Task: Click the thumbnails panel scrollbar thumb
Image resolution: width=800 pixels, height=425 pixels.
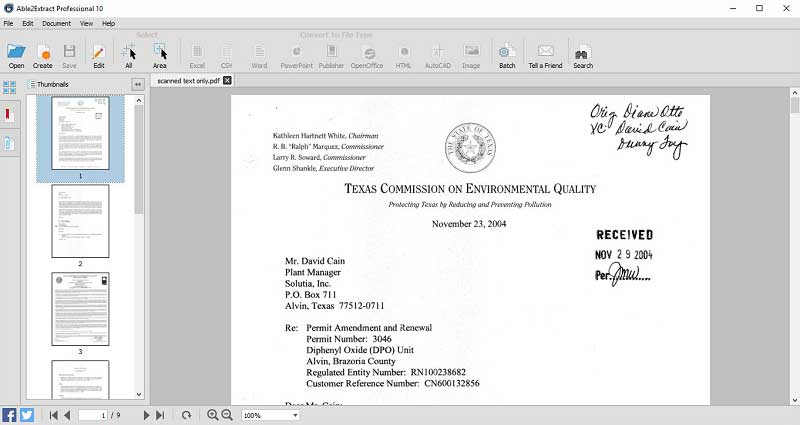Action: point(139,160)
